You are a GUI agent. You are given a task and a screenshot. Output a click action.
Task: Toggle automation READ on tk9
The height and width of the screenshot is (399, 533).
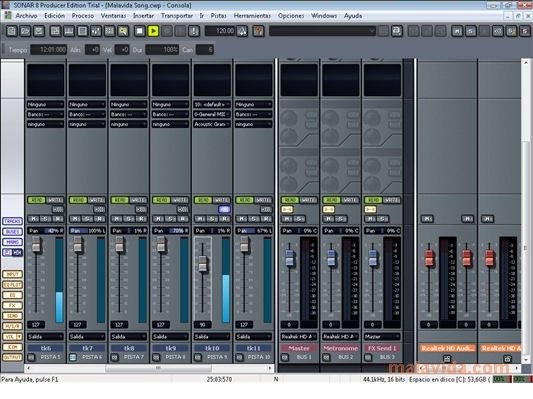coord(161,200)
